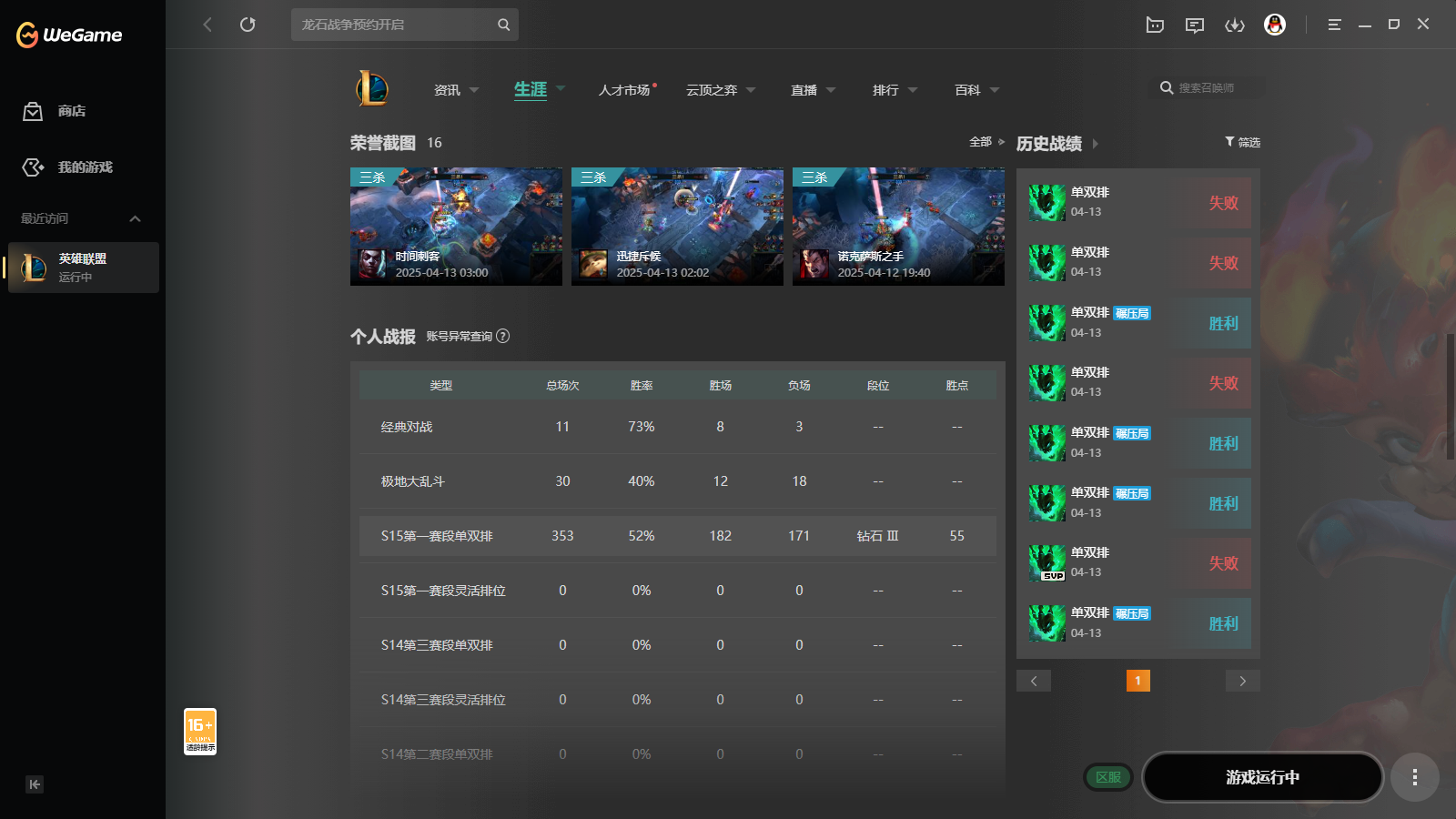
Task: Refresh the page with reload icon
Action: click(x=248, y=25)
